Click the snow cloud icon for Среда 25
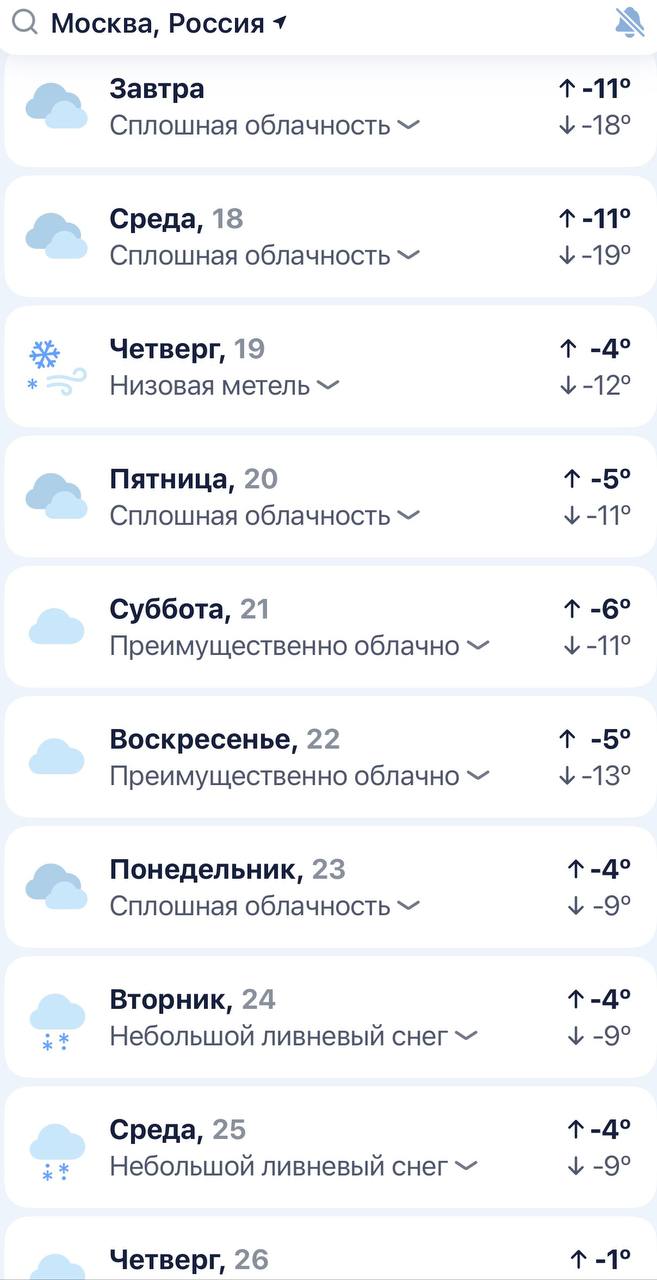The width and height of the screenshot is (657, 1280). click(x=56, y=1150)
